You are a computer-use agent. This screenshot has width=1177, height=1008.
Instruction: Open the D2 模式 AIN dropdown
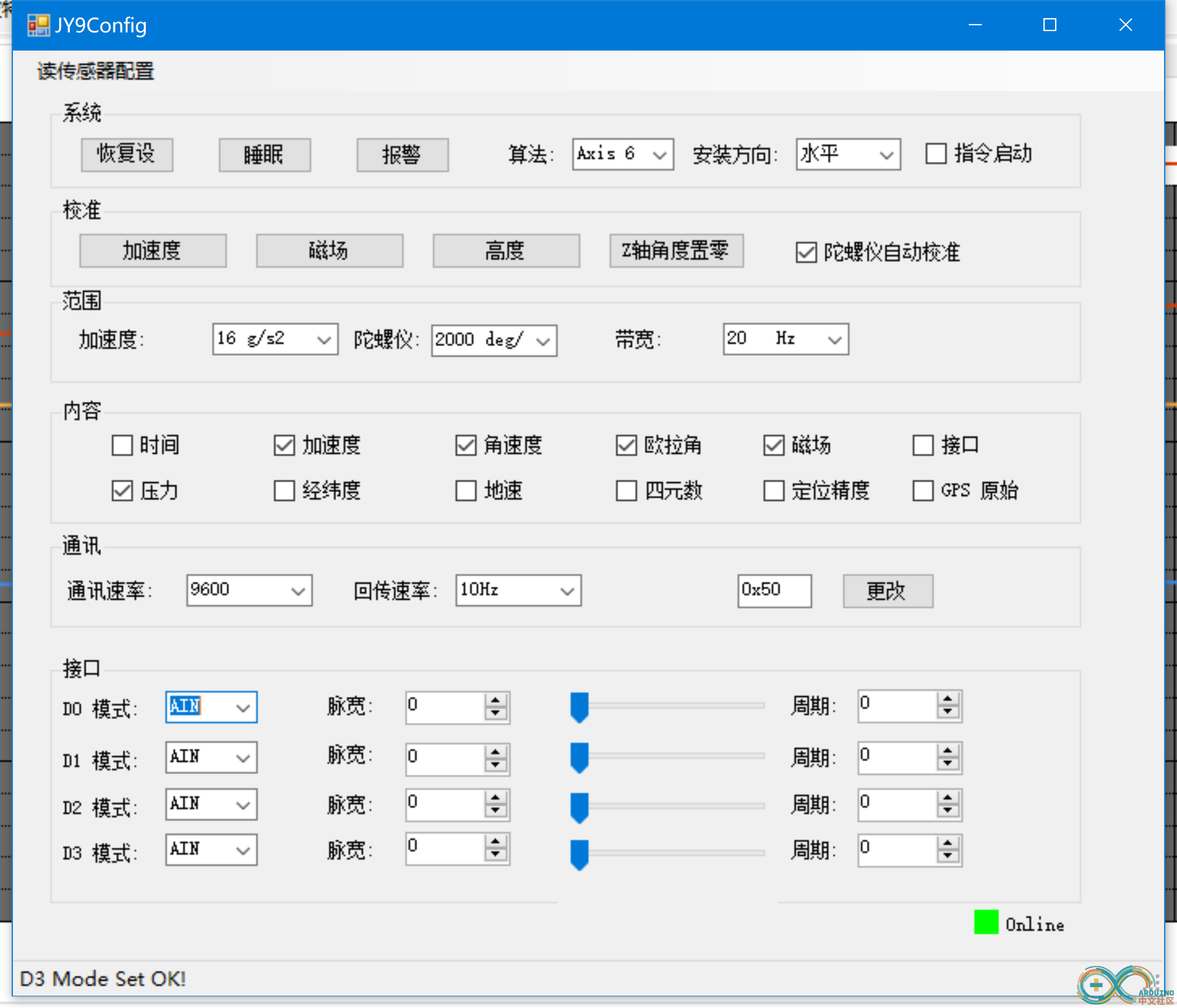[211, 804]
